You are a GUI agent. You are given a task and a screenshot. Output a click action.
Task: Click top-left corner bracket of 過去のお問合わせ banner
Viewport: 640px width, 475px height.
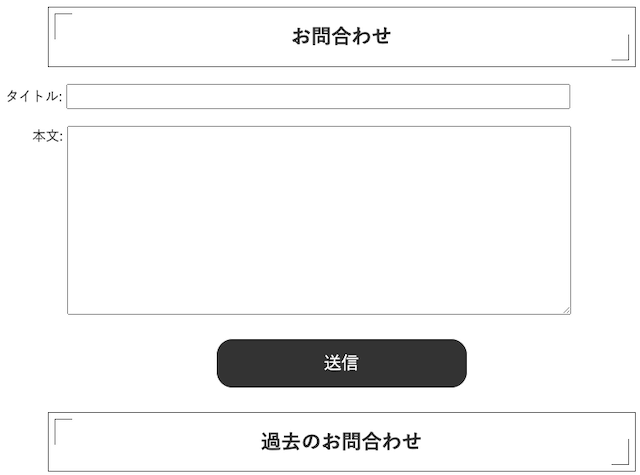[x=63, y=431]
